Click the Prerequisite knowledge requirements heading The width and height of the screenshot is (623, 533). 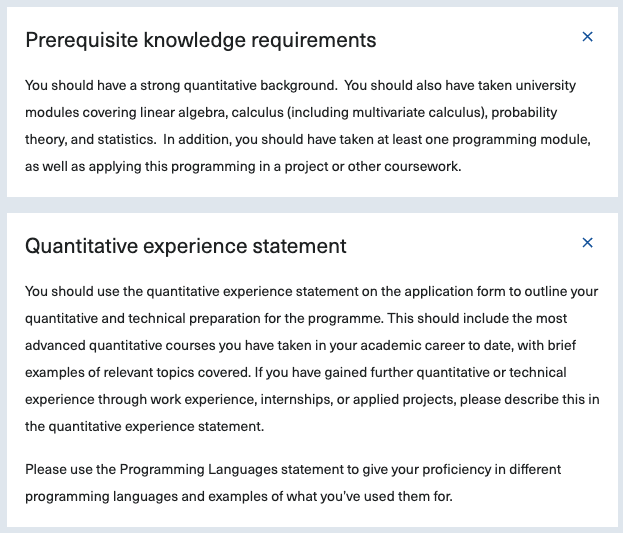point(201,40)
